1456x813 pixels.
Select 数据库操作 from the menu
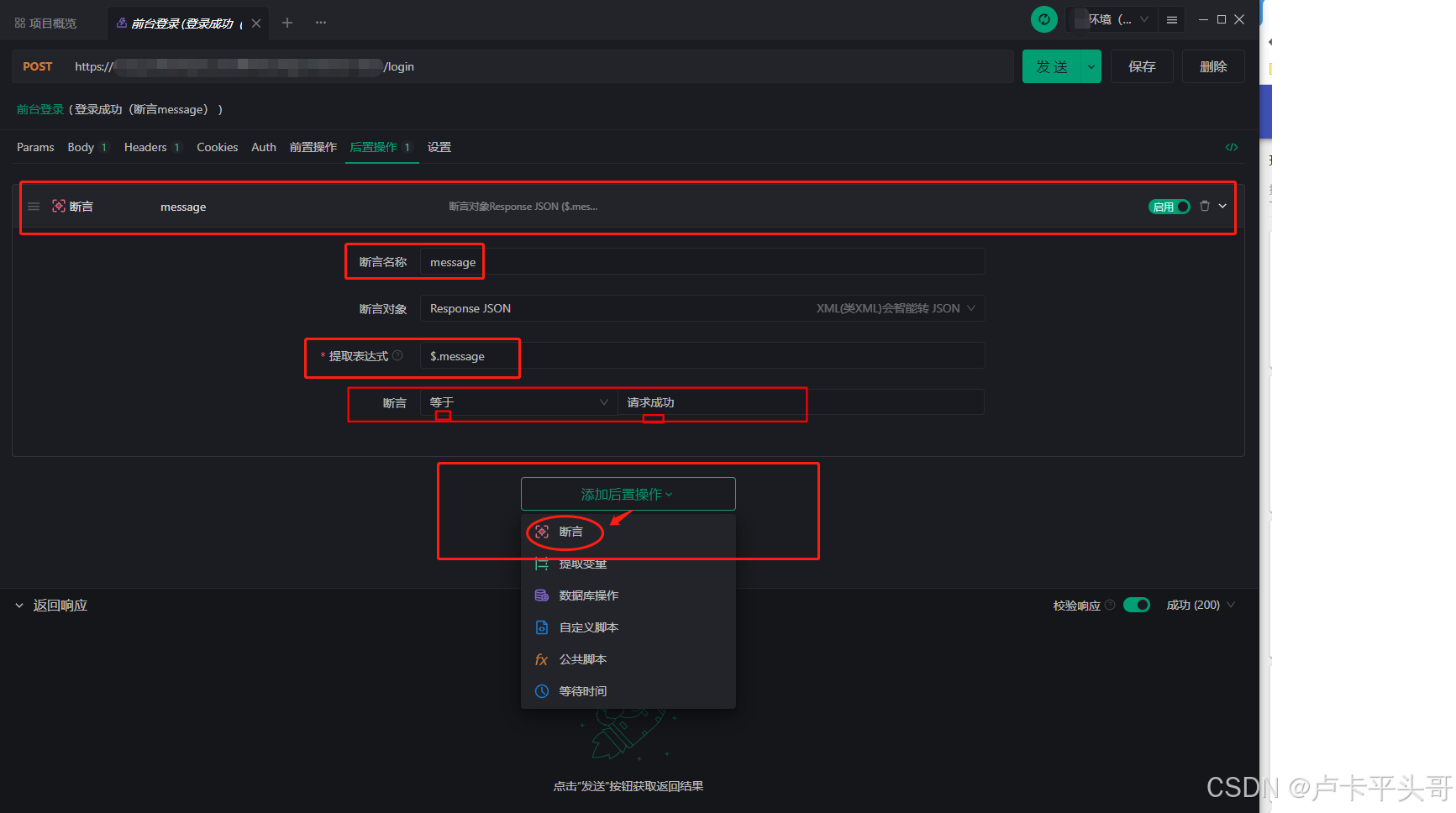click(x=628, y=595)
